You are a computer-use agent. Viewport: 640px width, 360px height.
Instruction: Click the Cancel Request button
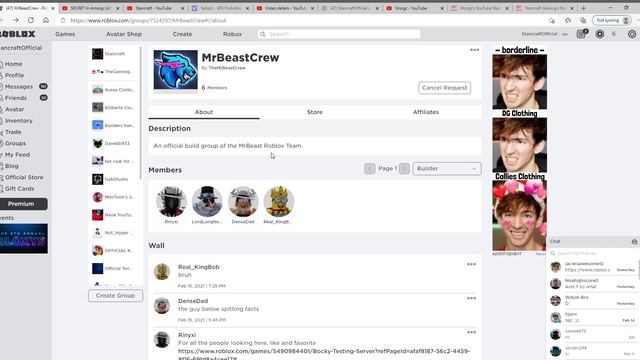tap(444, 88)
